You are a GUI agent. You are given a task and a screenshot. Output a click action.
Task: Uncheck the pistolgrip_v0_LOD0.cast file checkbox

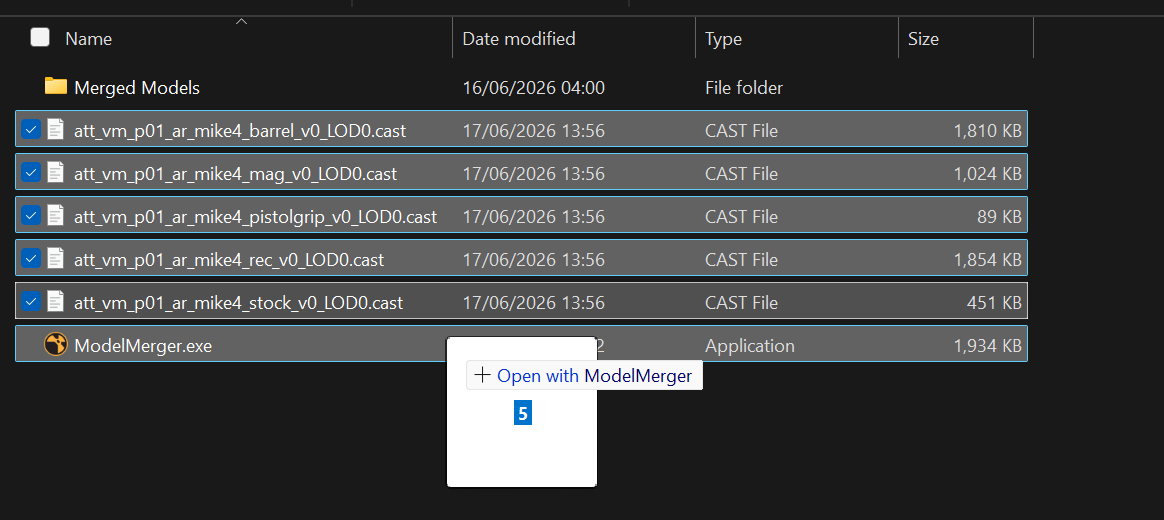tap(30, 216)
